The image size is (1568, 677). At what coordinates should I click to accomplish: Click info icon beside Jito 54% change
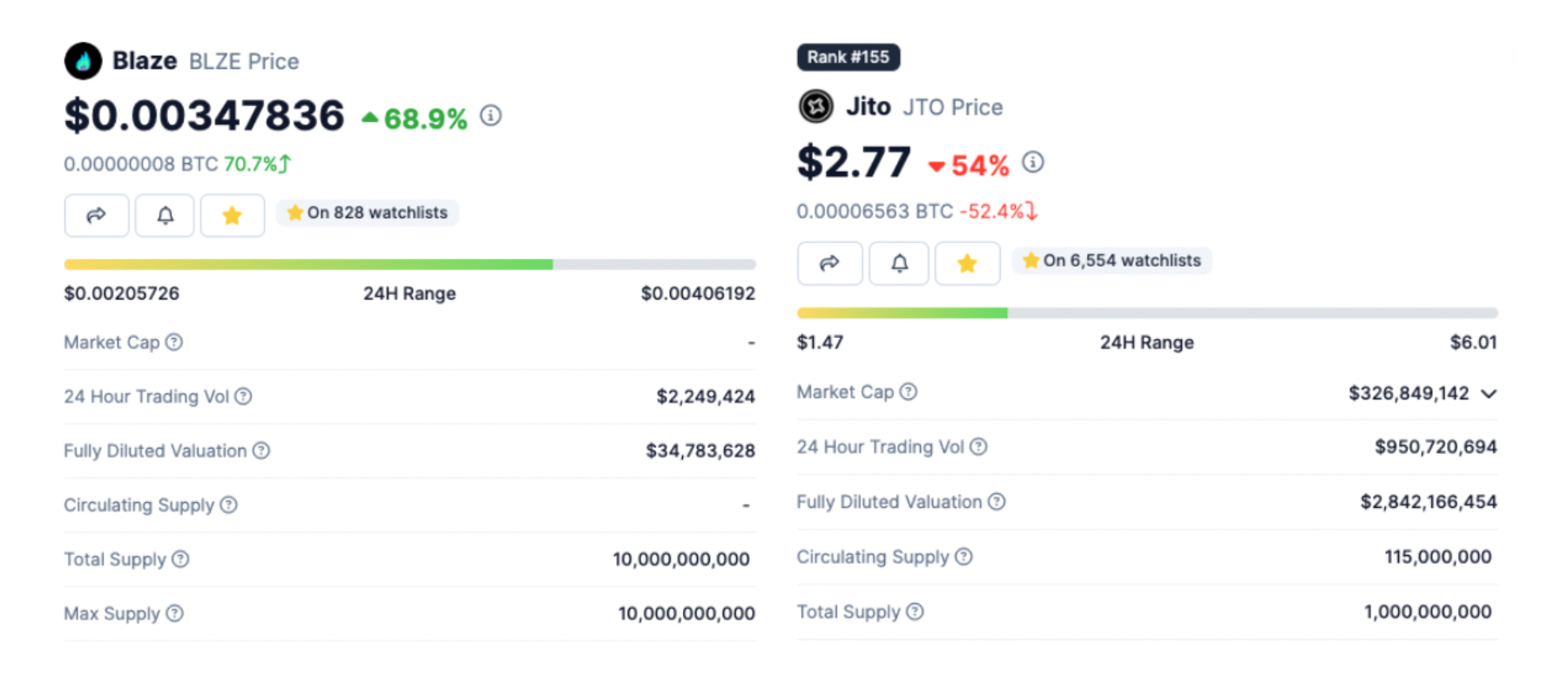click(x=1033, y=163)
